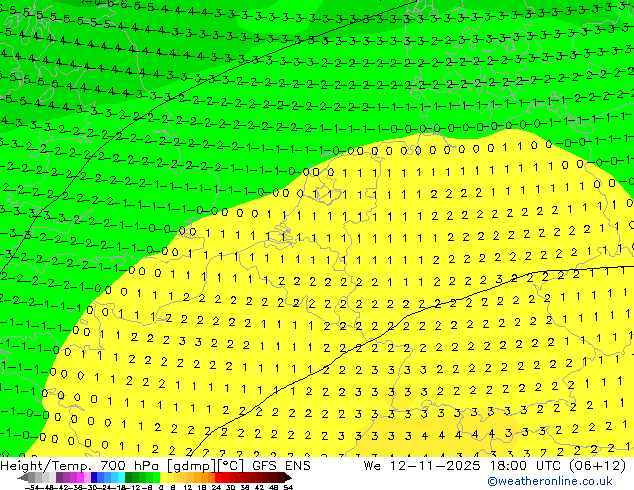Pick the dark blue legend swatch above -30
The image size is (634, 490).
pos(94,478)
